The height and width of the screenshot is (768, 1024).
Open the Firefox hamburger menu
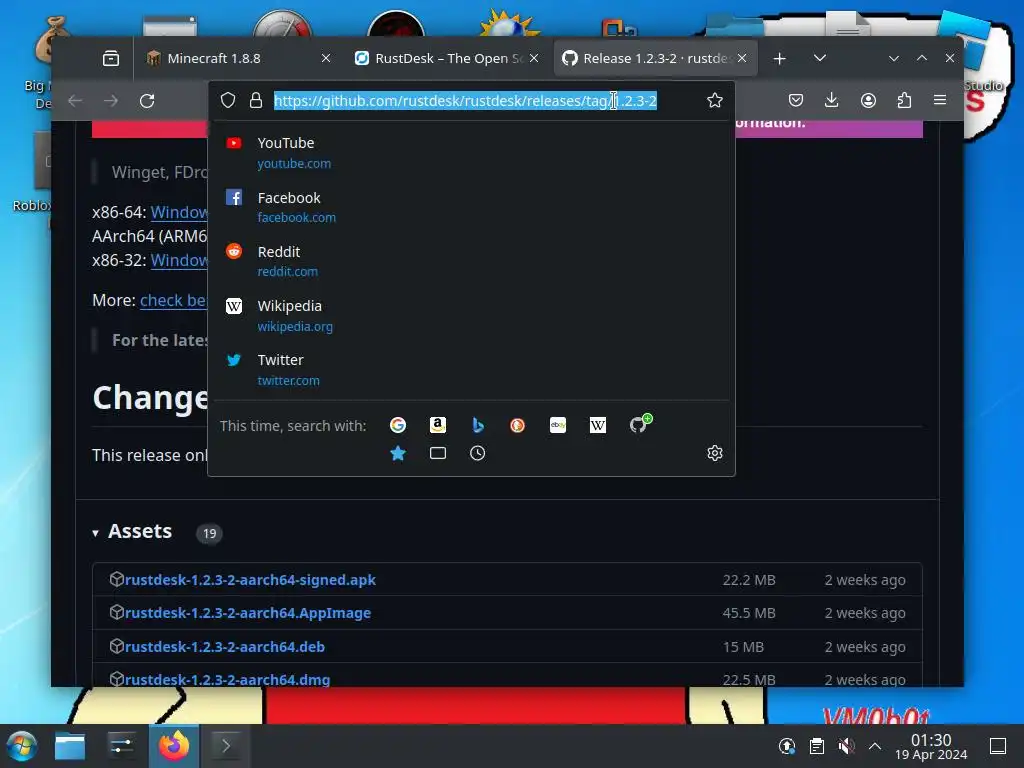(x=940, y=101)
